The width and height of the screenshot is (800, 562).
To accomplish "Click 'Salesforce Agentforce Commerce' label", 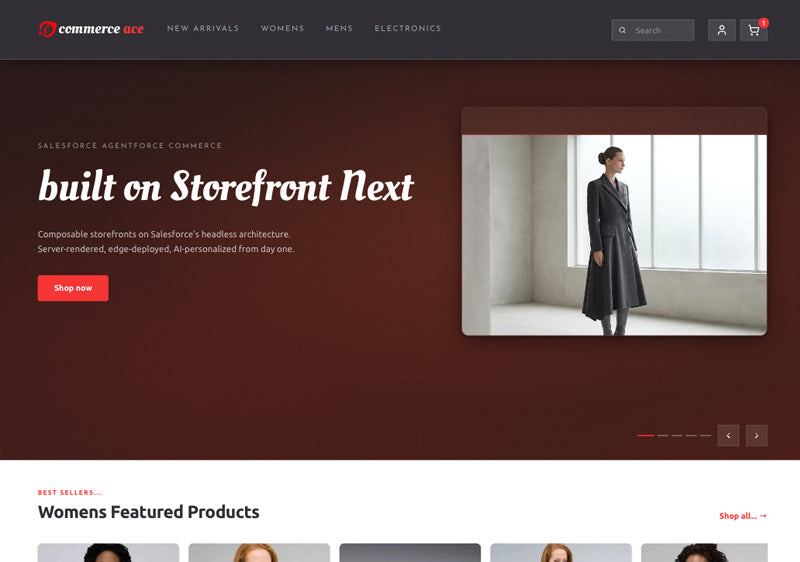I will [x=130, y=146].
